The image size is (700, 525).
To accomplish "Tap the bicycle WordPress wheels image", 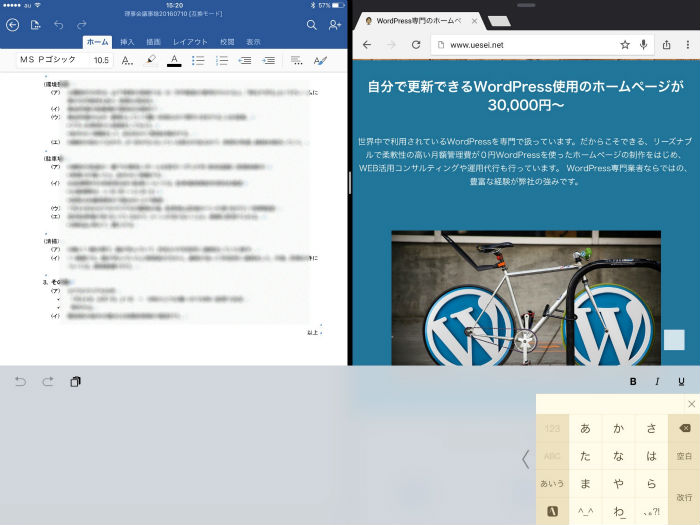I will 526,298.
